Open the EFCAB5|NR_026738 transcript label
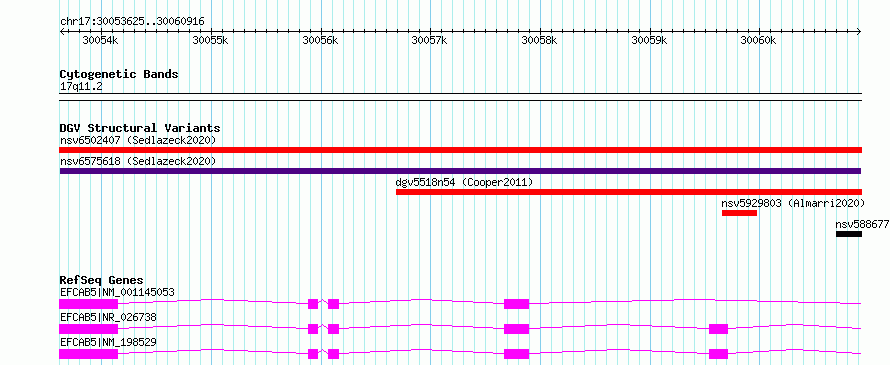Viewport: 890px width, 365px height. pos(108,317)
